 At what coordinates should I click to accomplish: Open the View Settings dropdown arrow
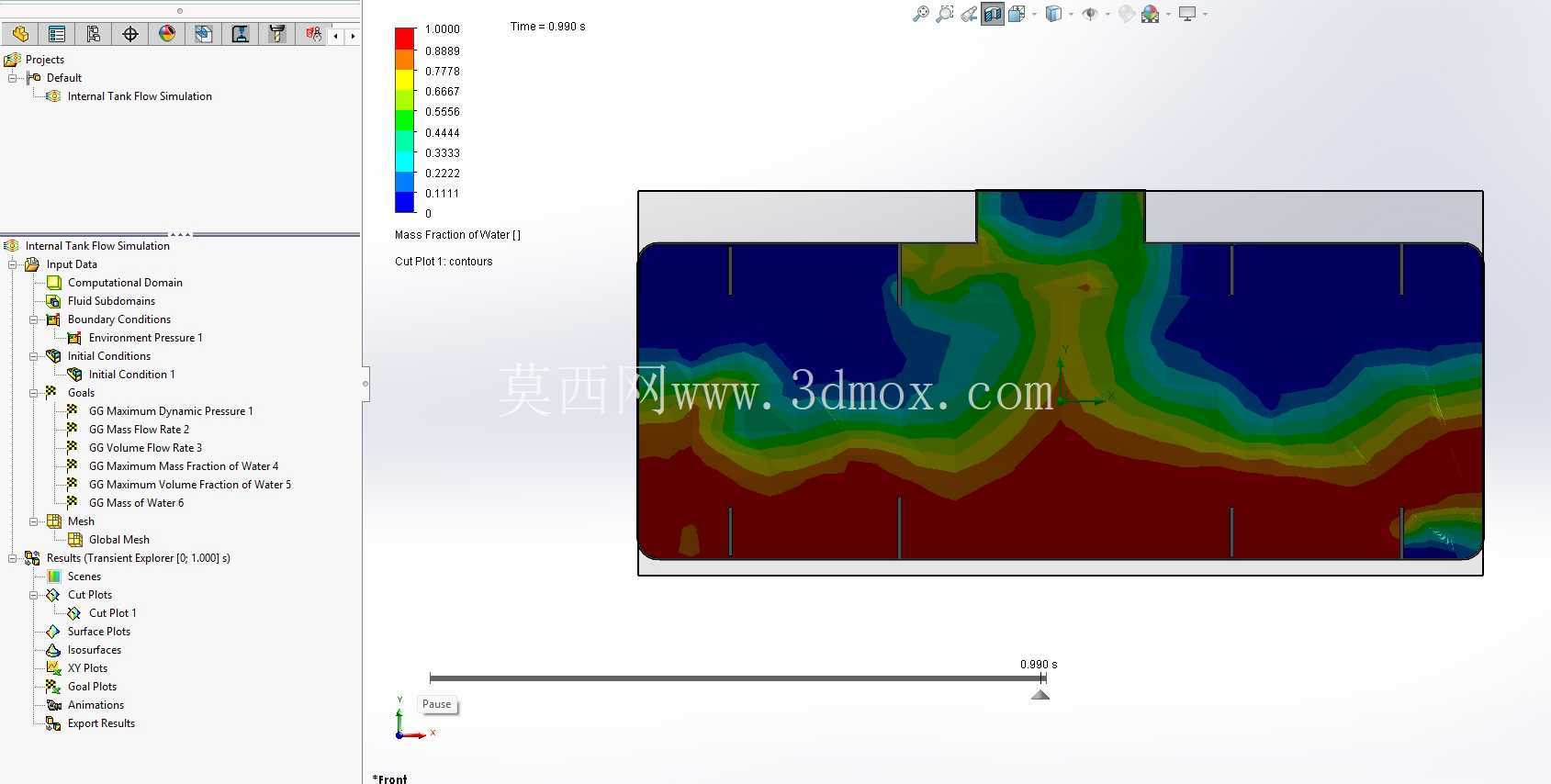(1205, 14)
